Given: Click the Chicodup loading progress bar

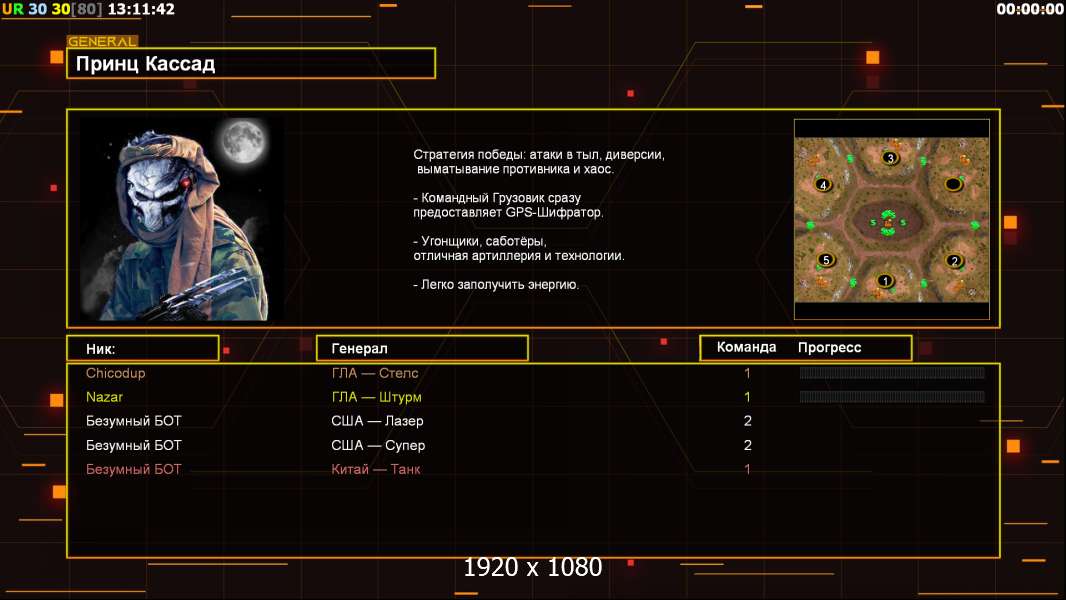Looking at the screenshot, I should point(892,372).
